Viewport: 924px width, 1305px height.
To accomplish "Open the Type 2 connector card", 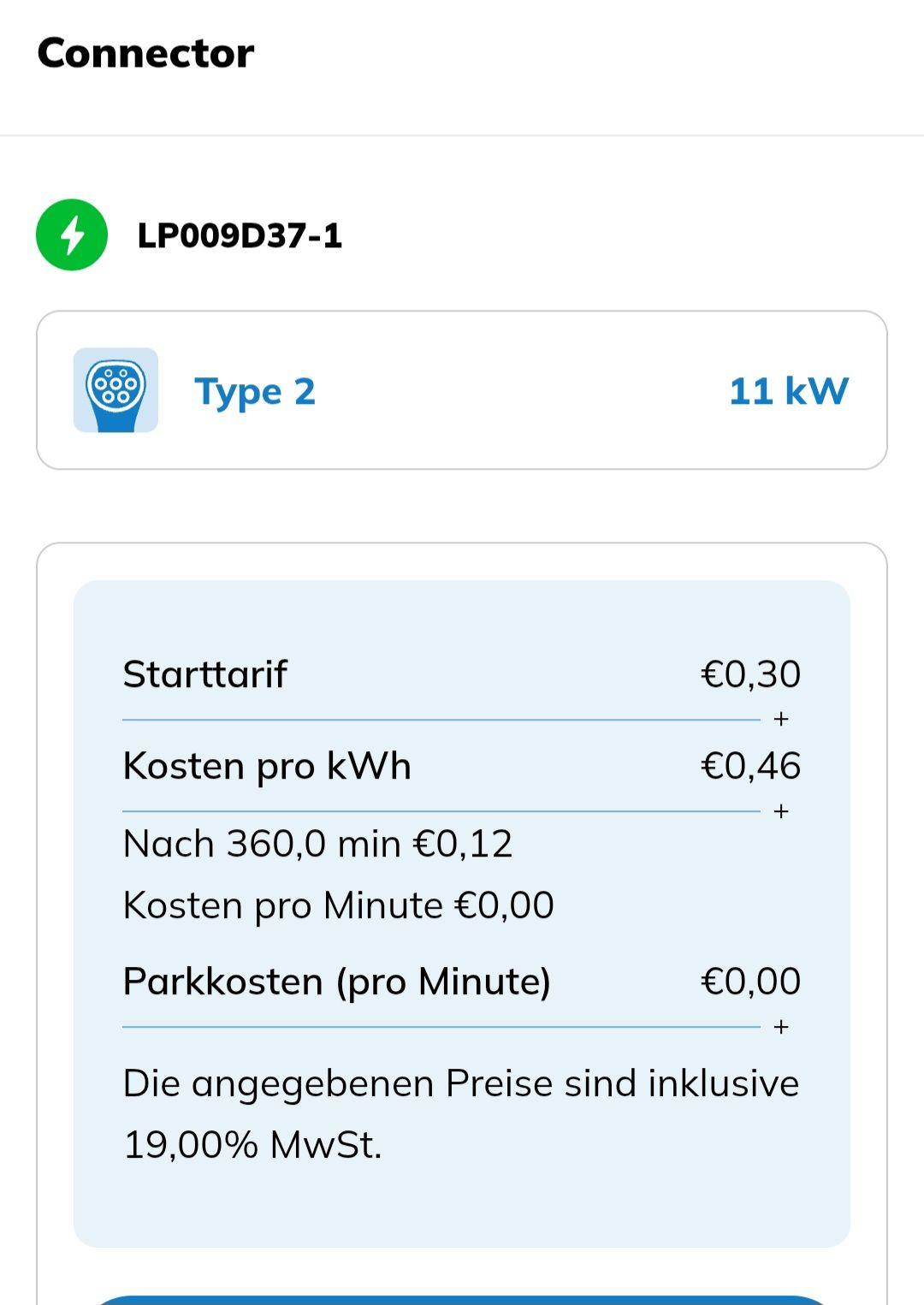I will tap(462, 390).
